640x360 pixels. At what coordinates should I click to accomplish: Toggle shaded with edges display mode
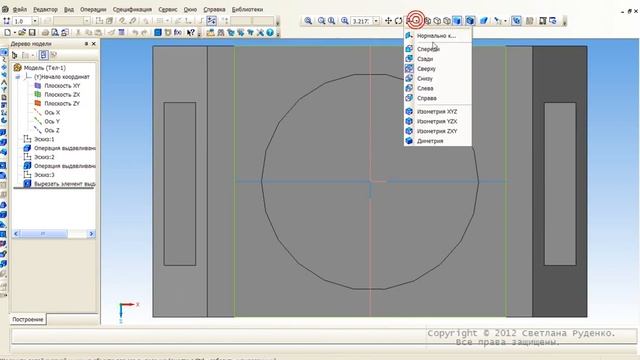click(470, 20)
